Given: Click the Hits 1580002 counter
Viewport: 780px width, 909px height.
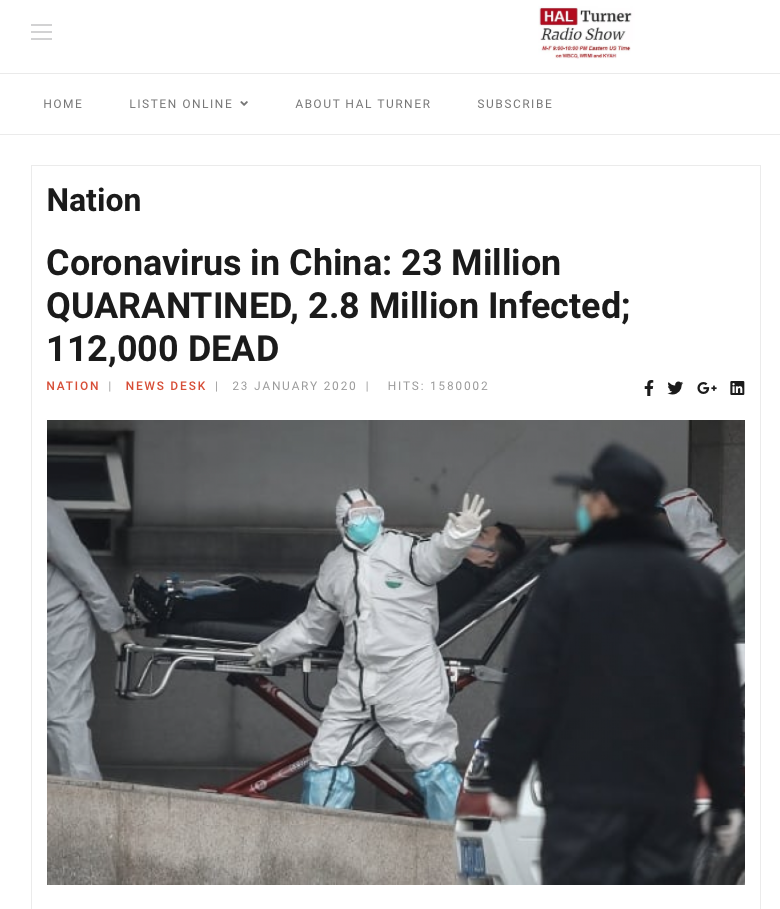Looking at the screenshot, I should (438, 386).
